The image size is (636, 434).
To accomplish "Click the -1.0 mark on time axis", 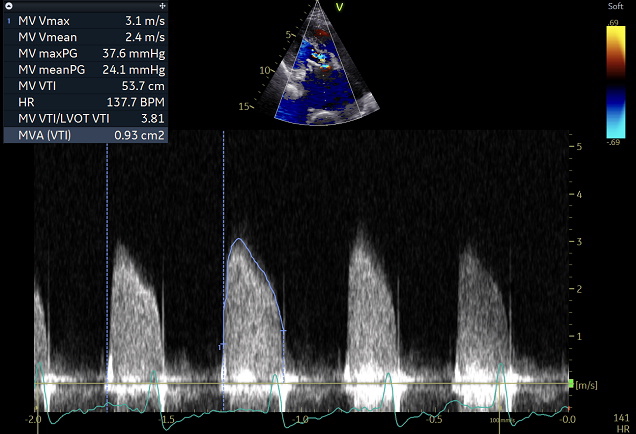I will pos(301,420).
